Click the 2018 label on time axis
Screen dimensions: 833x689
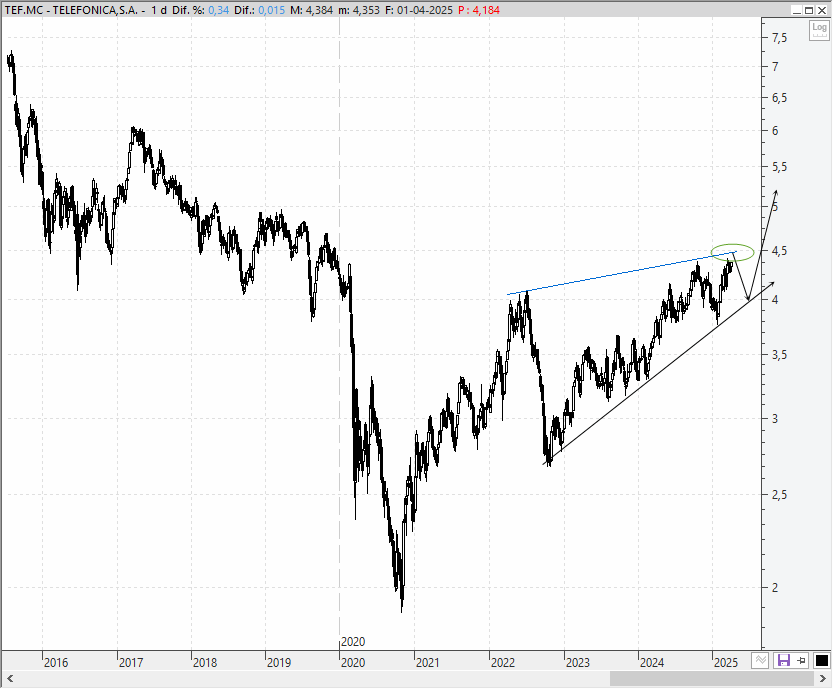[205, 662]
